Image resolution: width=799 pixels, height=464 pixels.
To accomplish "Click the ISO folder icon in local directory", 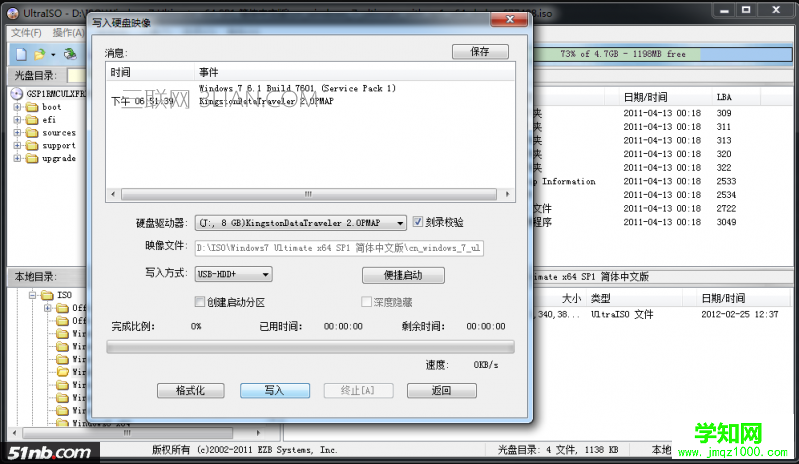I will [x=47, y=295].
